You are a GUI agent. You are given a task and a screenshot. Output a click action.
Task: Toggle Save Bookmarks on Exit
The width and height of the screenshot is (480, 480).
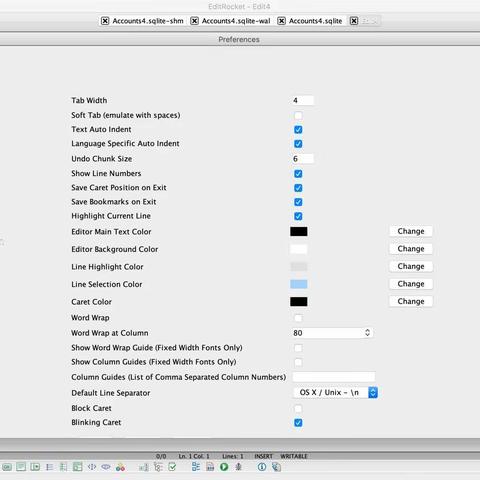pos(298,202)
